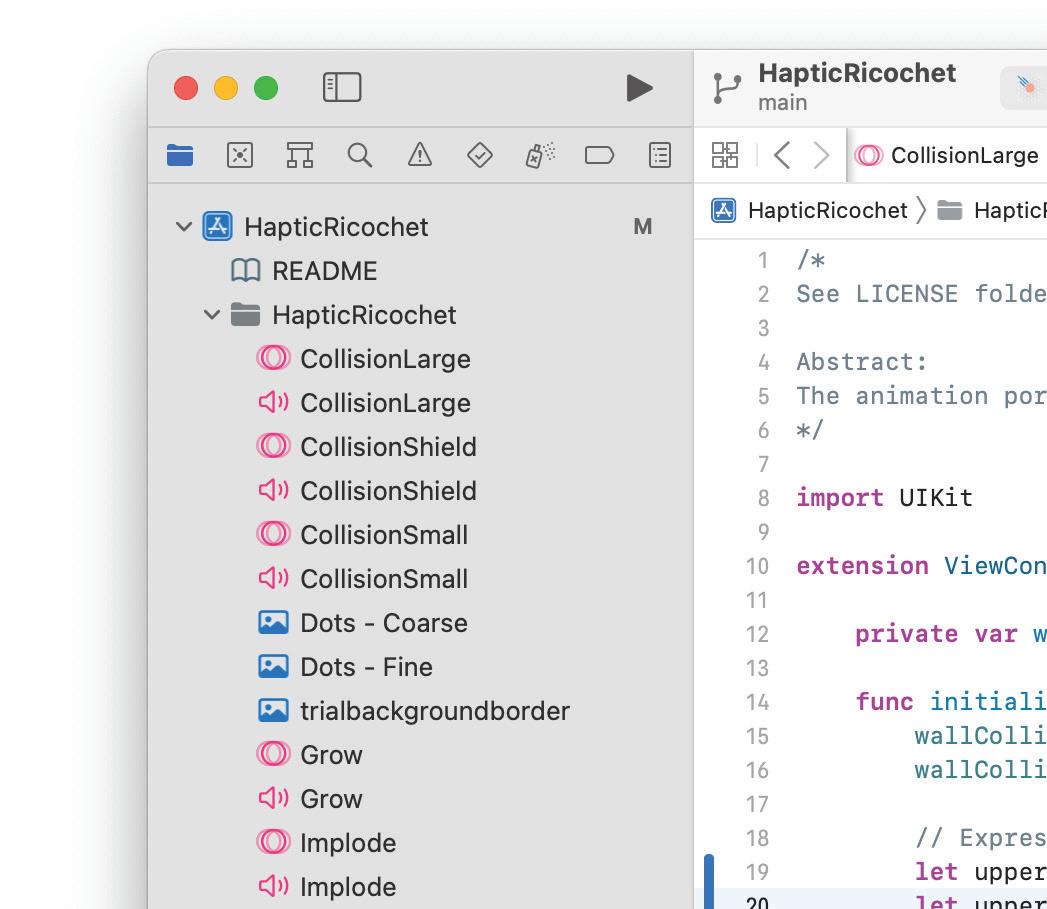1047x909 pixels.
Task: Open the Report navigator icon
Action: [x=660, y=155]
